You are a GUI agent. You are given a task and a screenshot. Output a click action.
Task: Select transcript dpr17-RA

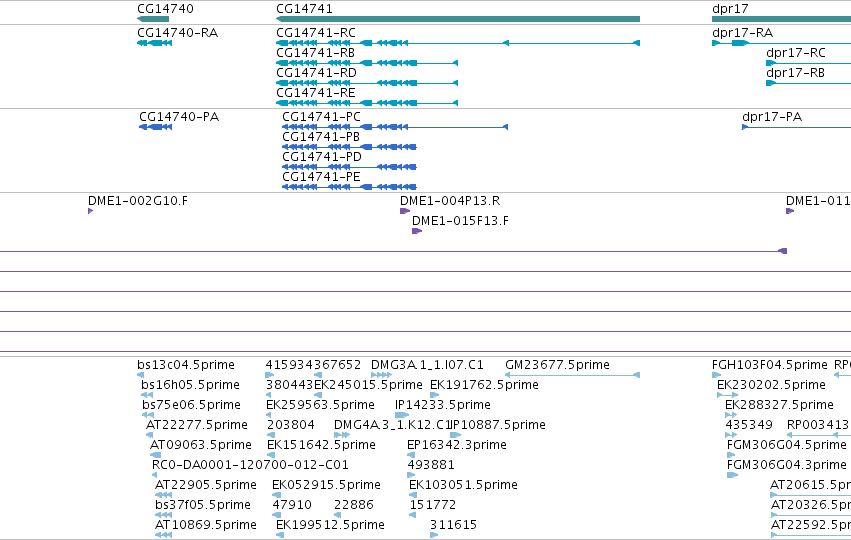pos(742,33)
